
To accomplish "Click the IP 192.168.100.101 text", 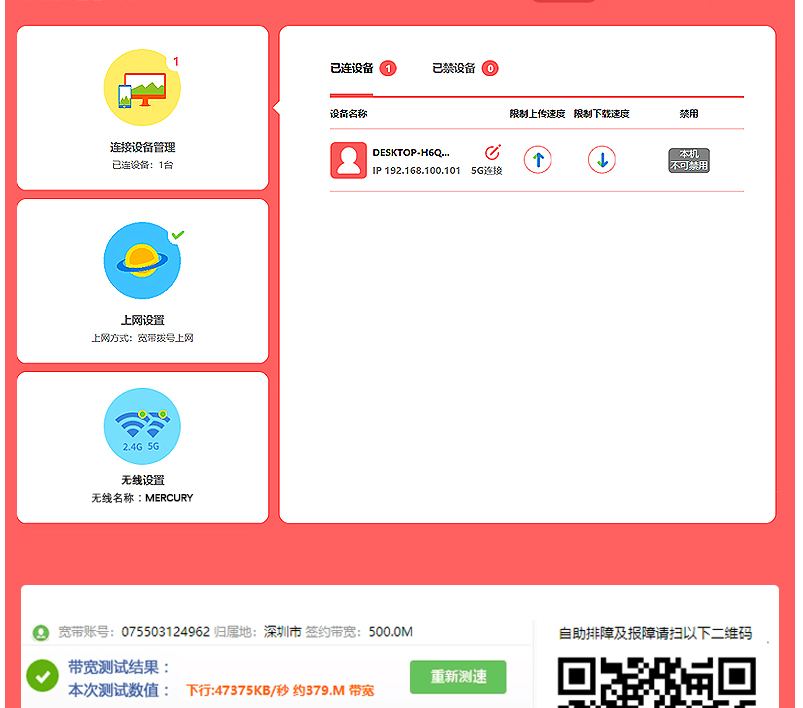I will (416, 171).
